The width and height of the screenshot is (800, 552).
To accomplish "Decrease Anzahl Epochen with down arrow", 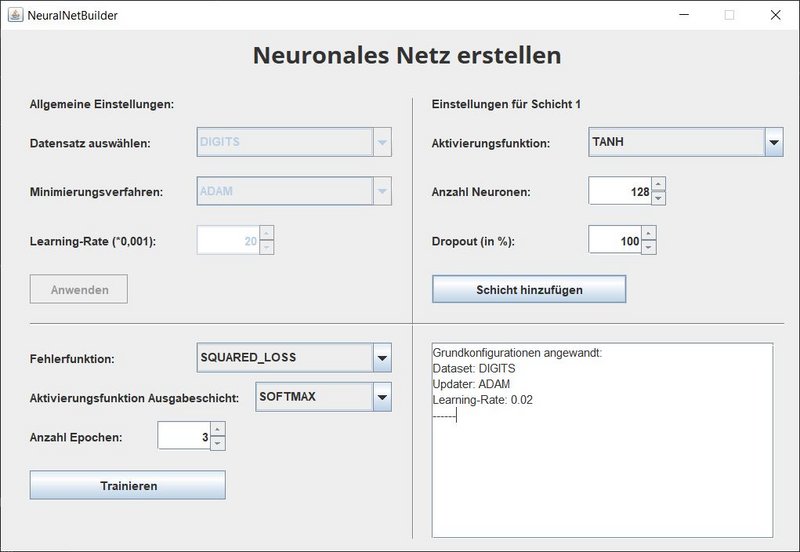I will (218, 443).
